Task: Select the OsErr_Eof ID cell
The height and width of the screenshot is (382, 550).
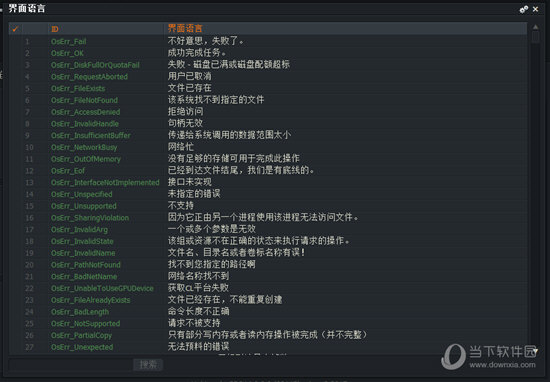Action: [68, 171]
